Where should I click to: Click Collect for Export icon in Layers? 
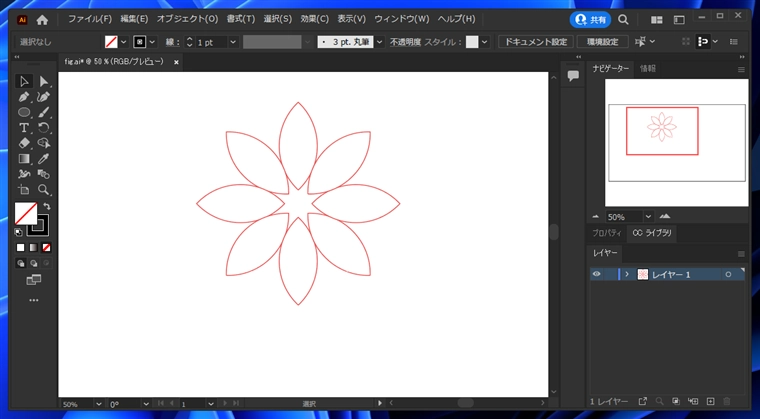click(643, 402)
